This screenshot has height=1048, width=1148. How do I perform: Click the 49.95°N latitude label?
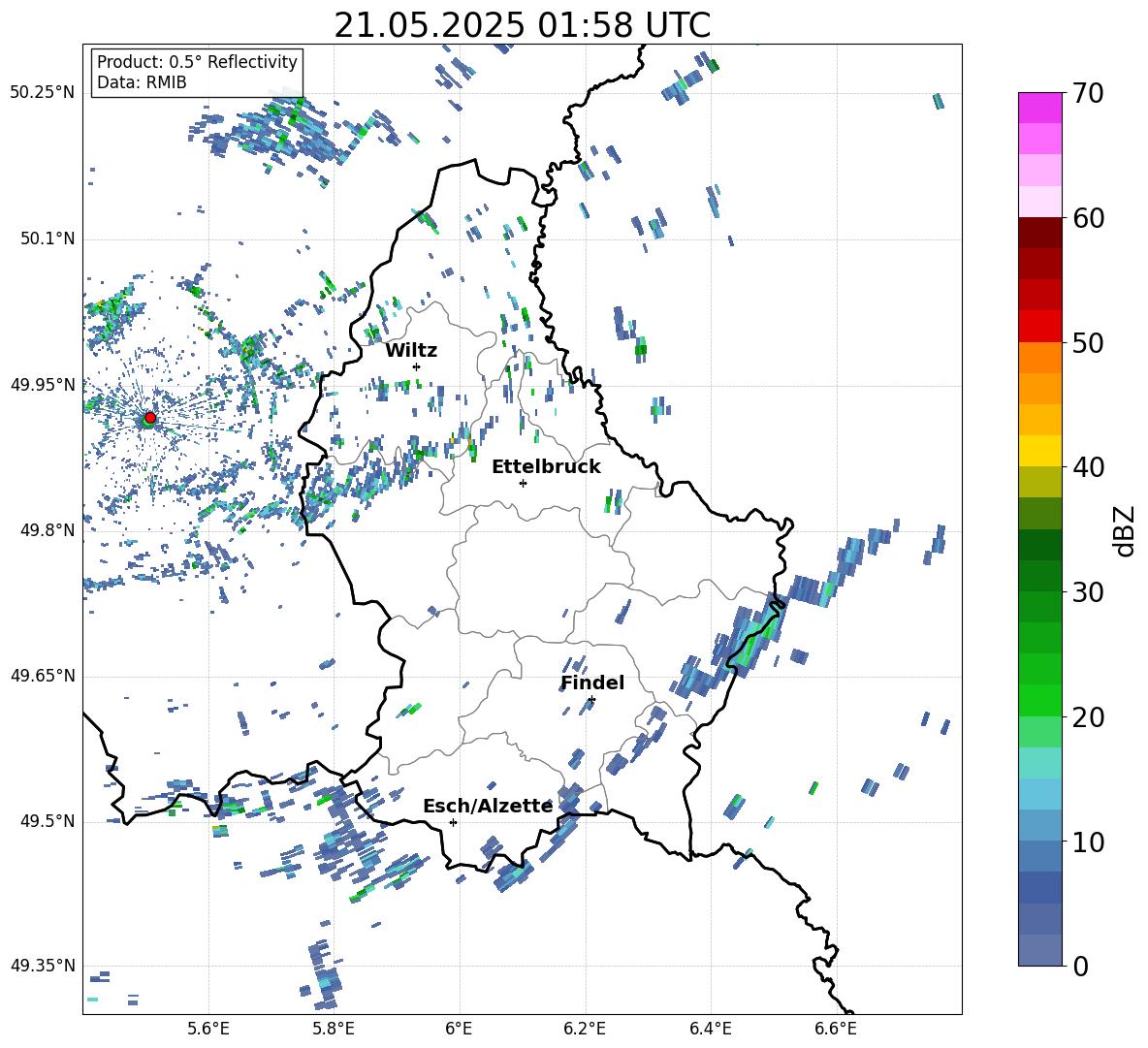[x=43, y=385]
